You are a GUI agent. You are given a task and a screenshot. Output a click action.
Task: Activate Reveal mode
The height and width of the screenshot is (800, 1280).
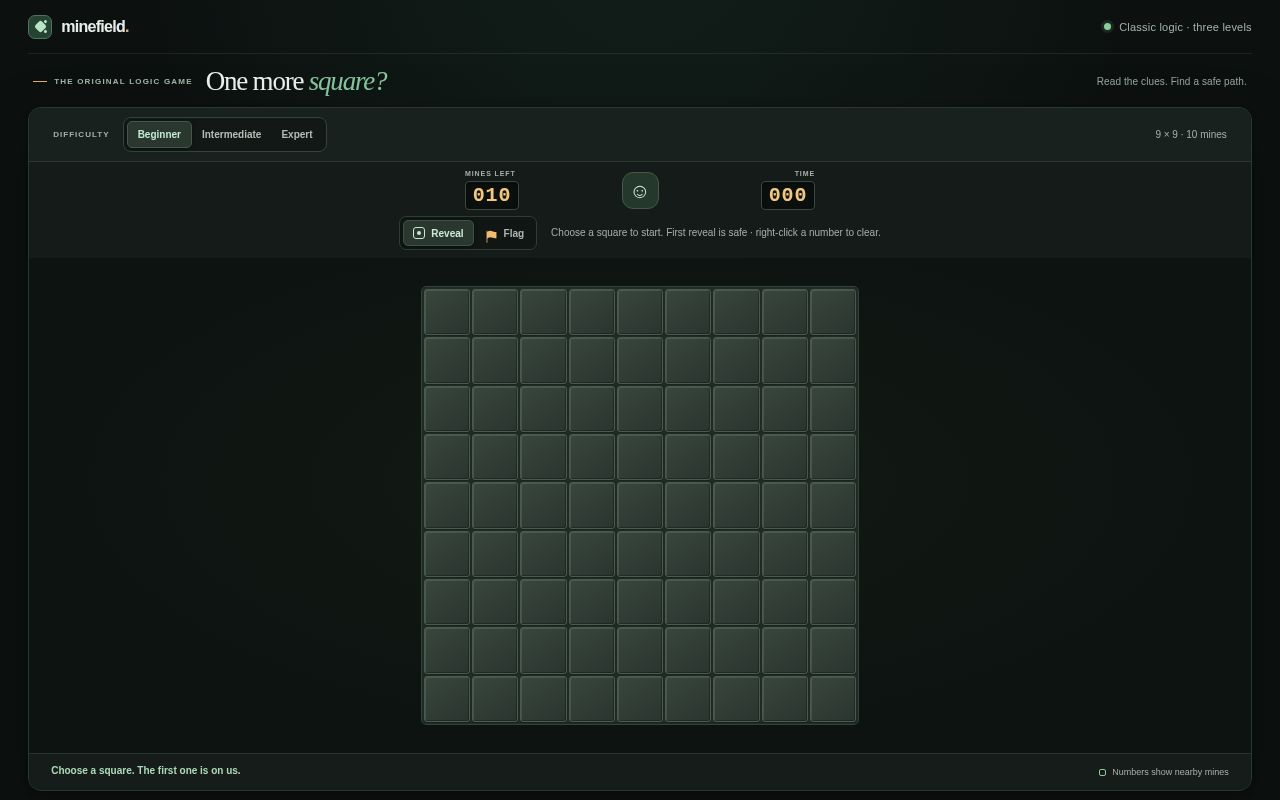(x=438, y=233)
